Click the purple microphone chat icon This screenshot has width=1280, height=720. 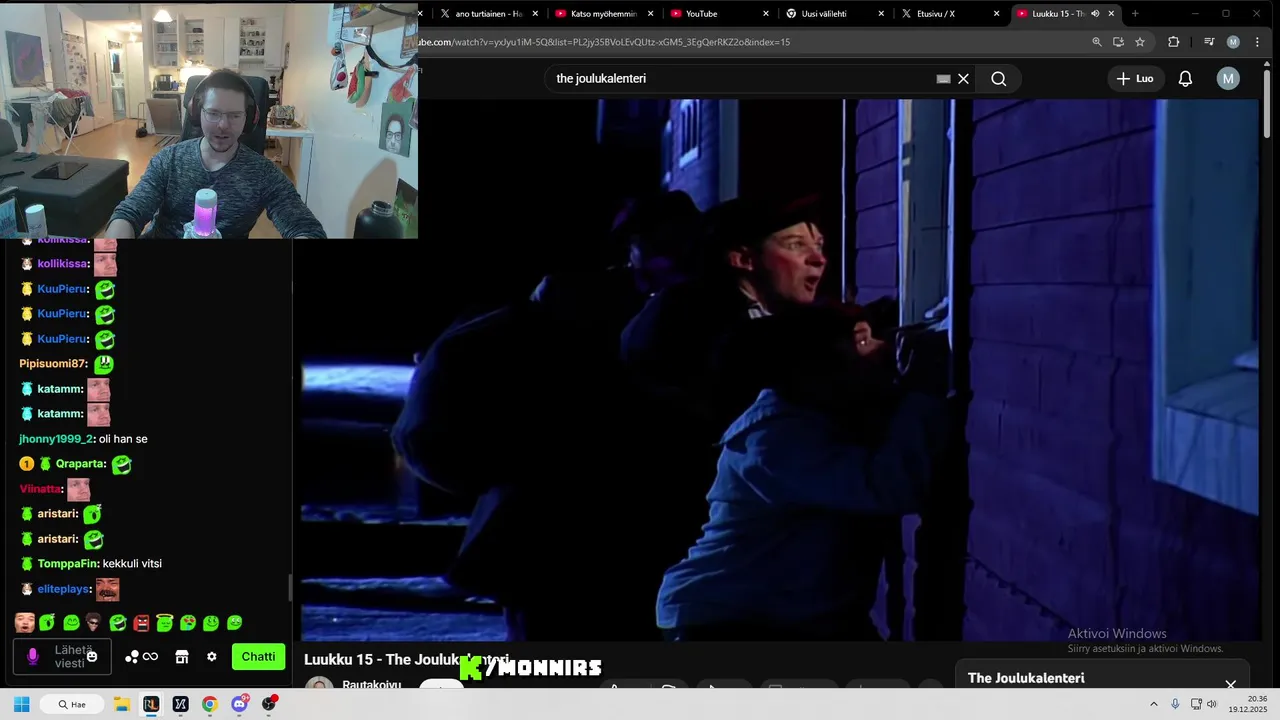(33, 657)
